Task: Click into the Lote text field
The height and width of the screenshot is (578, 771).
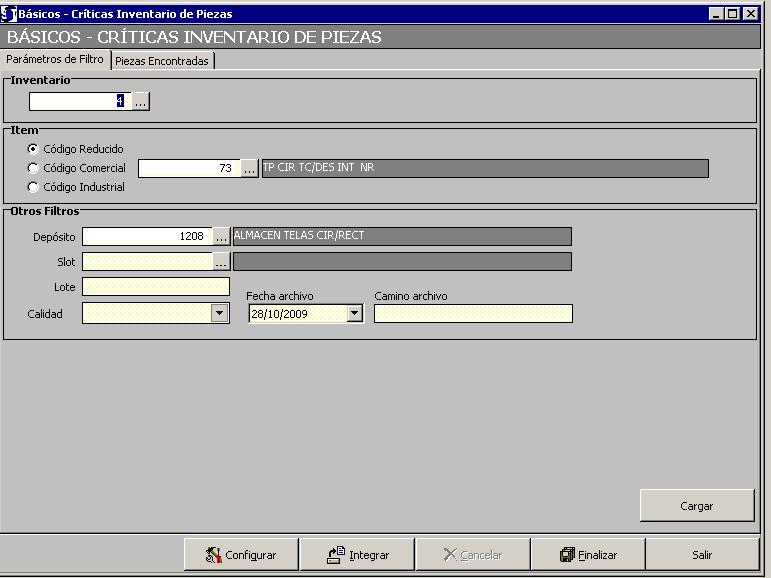Action: [x=156, y=288]
